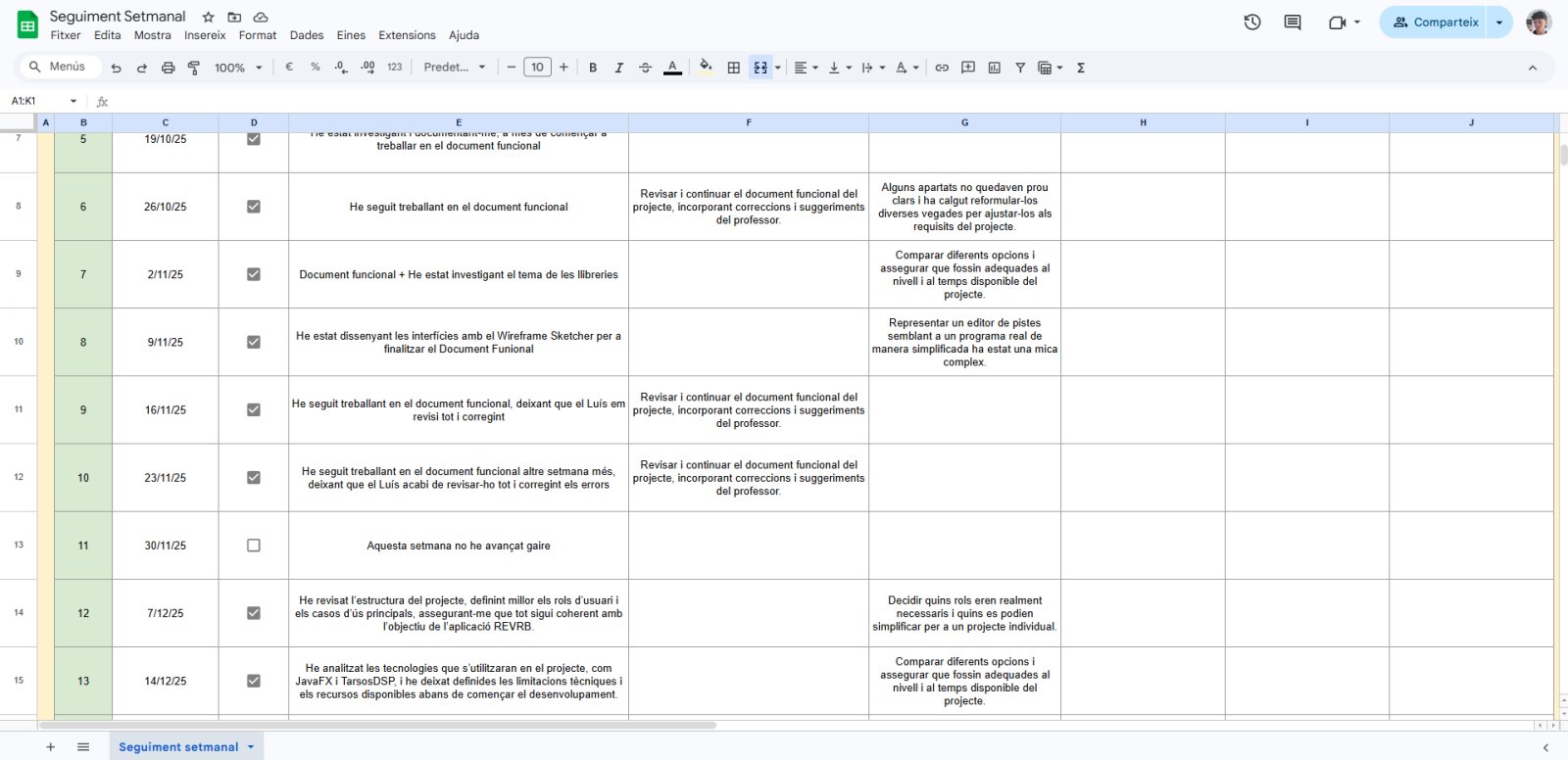Click the undo arrow icon
Screen dimensions: 1568x760
coord(116,68)
